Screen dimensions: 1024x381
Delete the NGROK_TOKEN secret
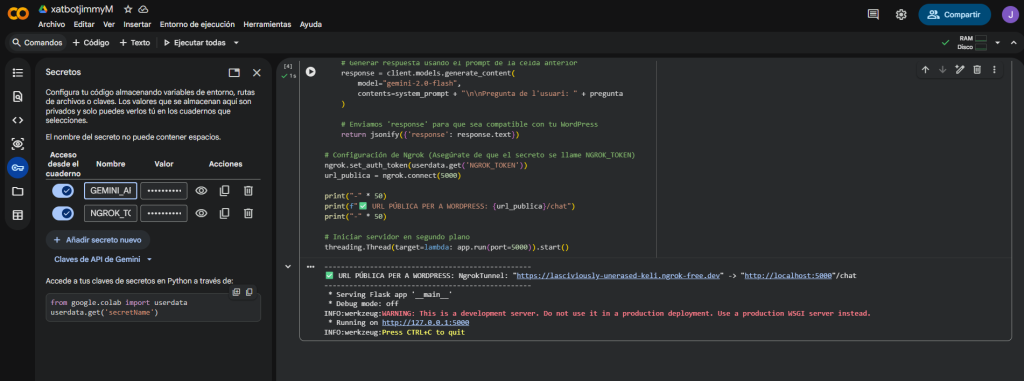(x=248, y=213)
